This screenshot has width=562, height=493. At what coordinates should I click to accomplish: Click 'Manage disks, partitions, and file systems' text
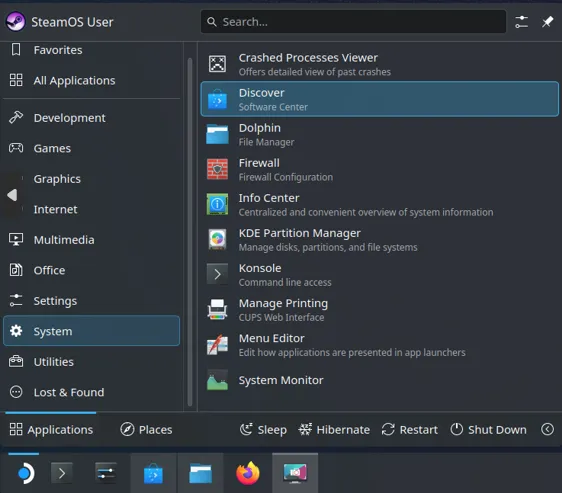coord(328,247)
